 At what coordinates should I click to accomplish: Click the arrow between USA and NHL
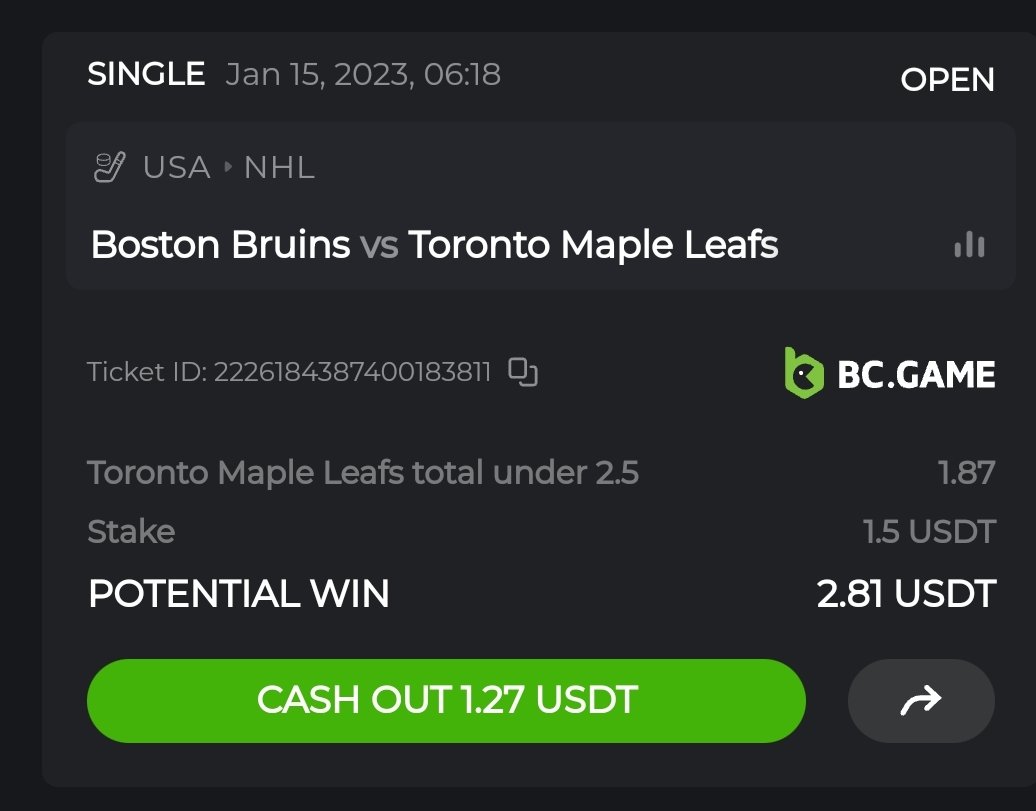227,167
